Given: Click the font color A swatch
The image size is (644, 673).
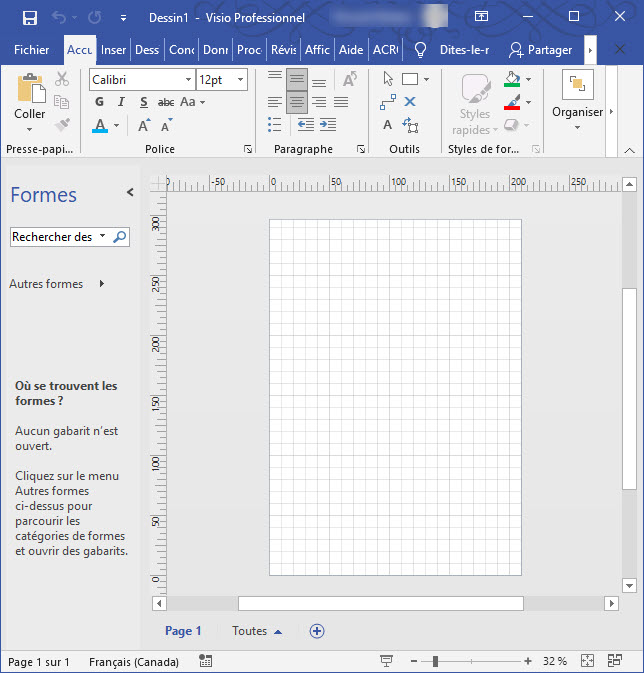Looking at the screenshot, I should click(100, 125).
